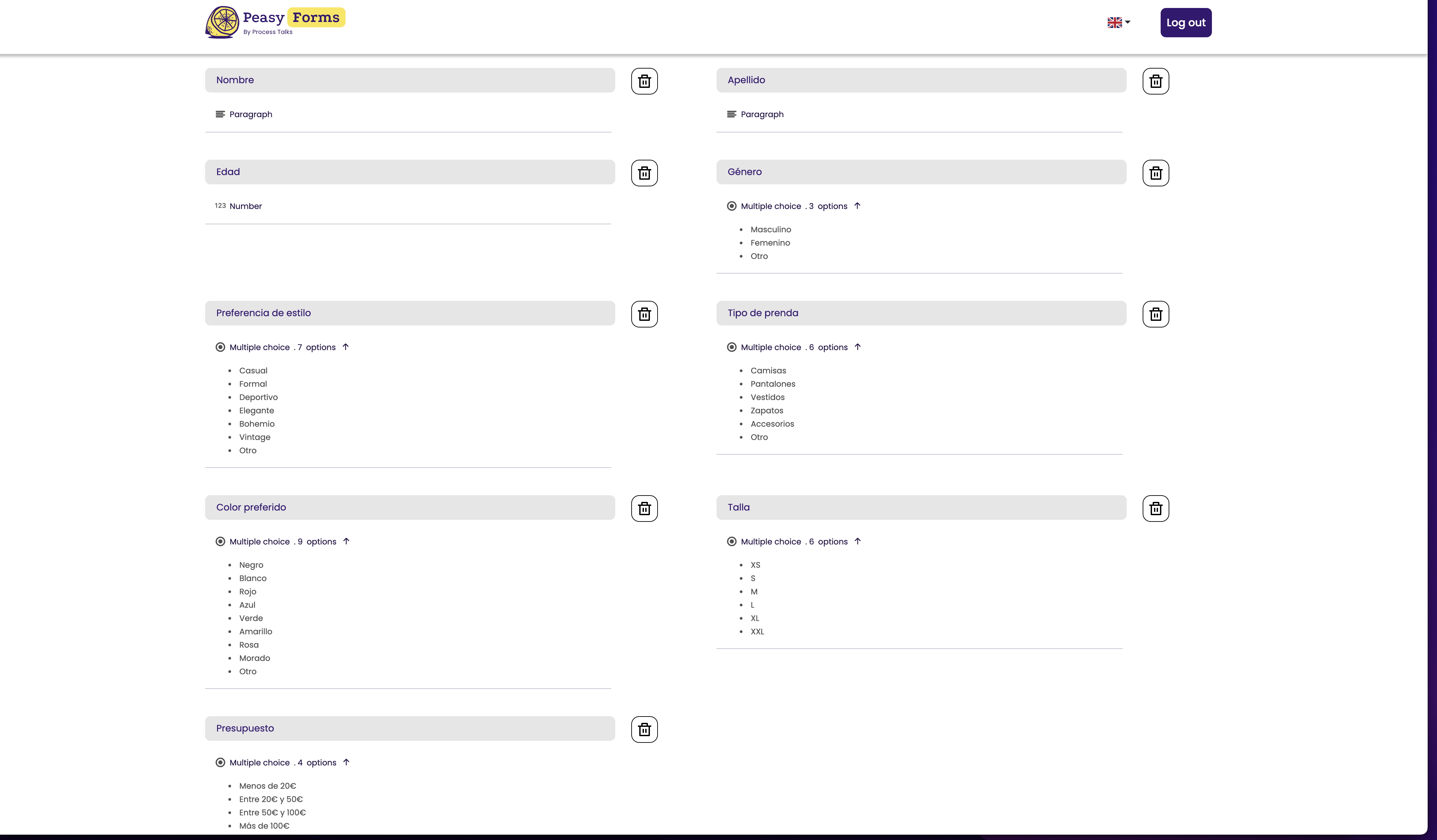1437x840 pixels.
Task: Click 'By Process Talks' tagline text
Action: coord(268,32)
